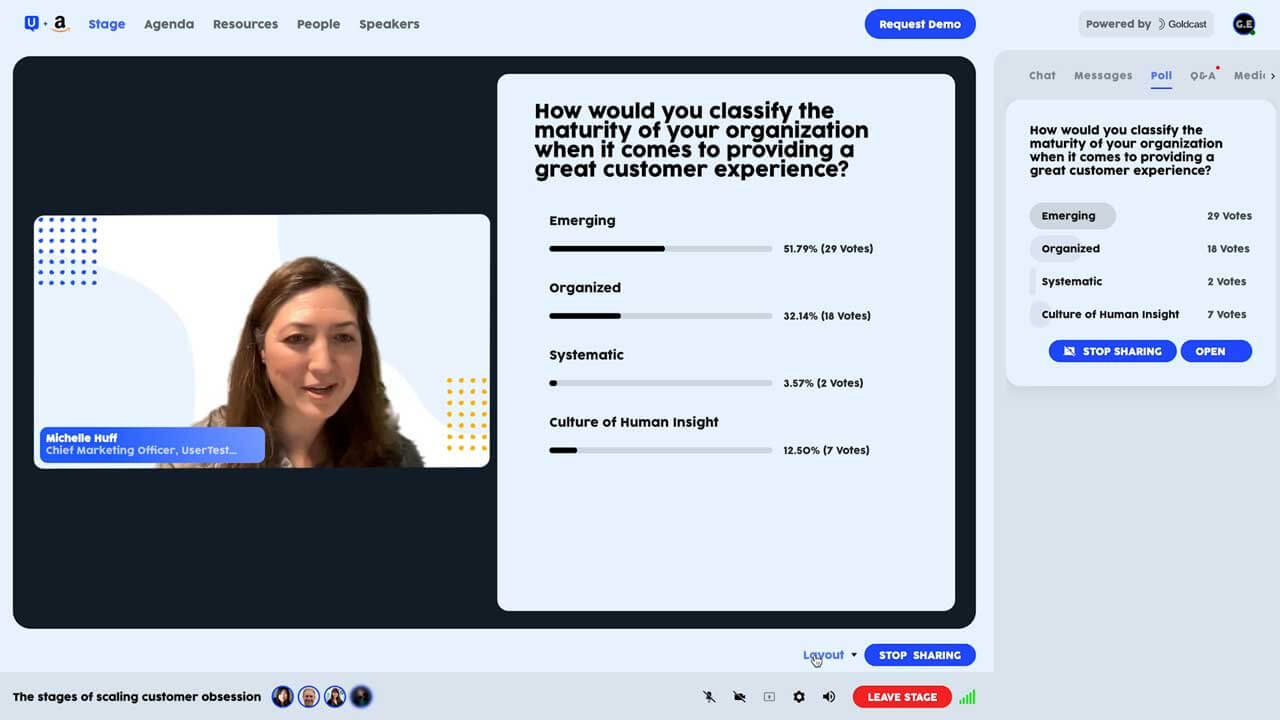Screen dimensions: 1280x720
Task: Check the network connection signal bars
Action: 967,696
